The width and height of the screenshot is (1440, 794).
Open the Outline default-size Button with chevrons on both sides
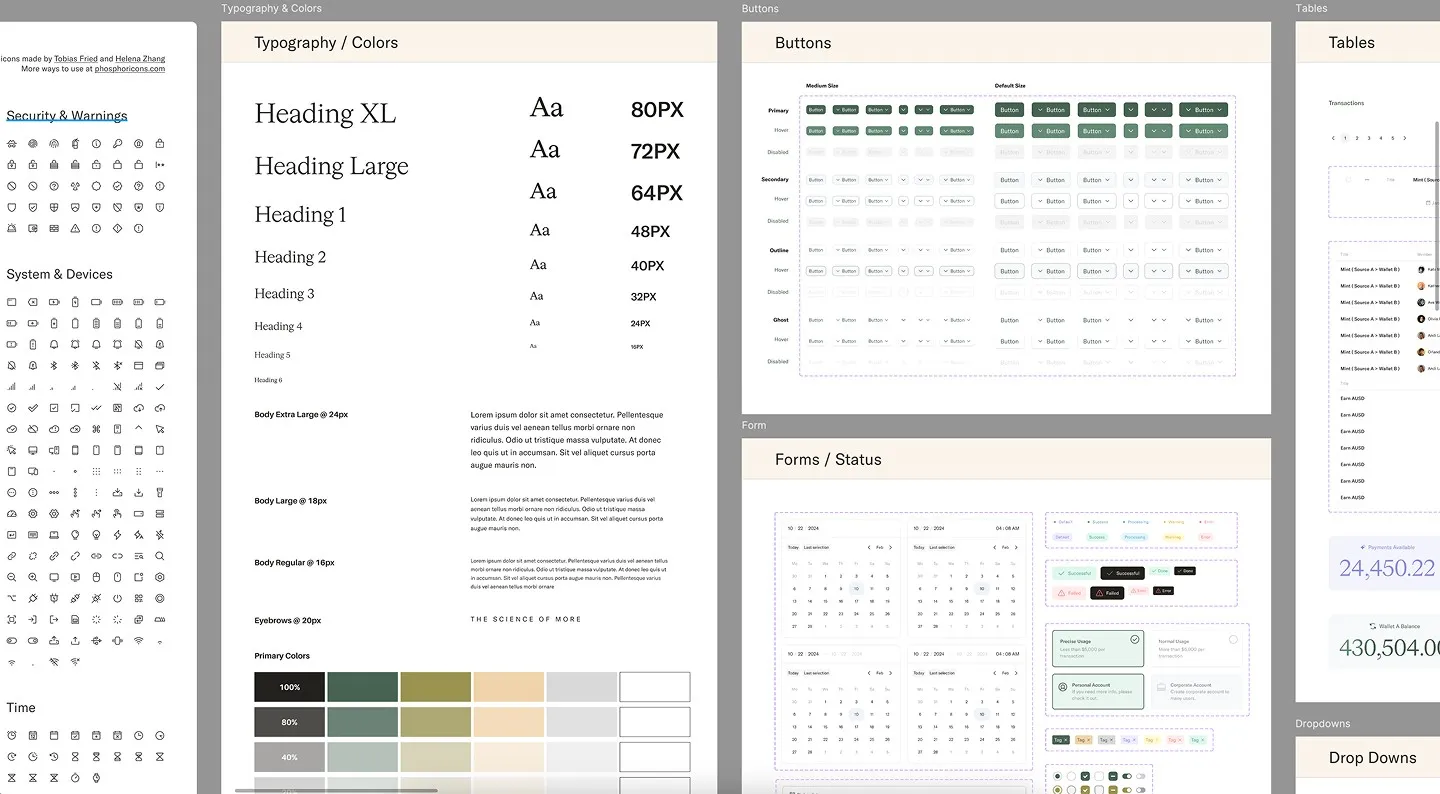pyautogui.click(x=1203, y=250)
